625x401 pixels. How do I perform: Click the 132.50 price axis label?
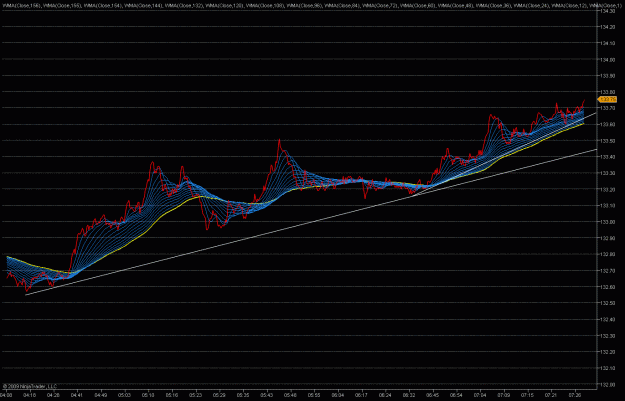pyautogui.click(x=607, y=303)
